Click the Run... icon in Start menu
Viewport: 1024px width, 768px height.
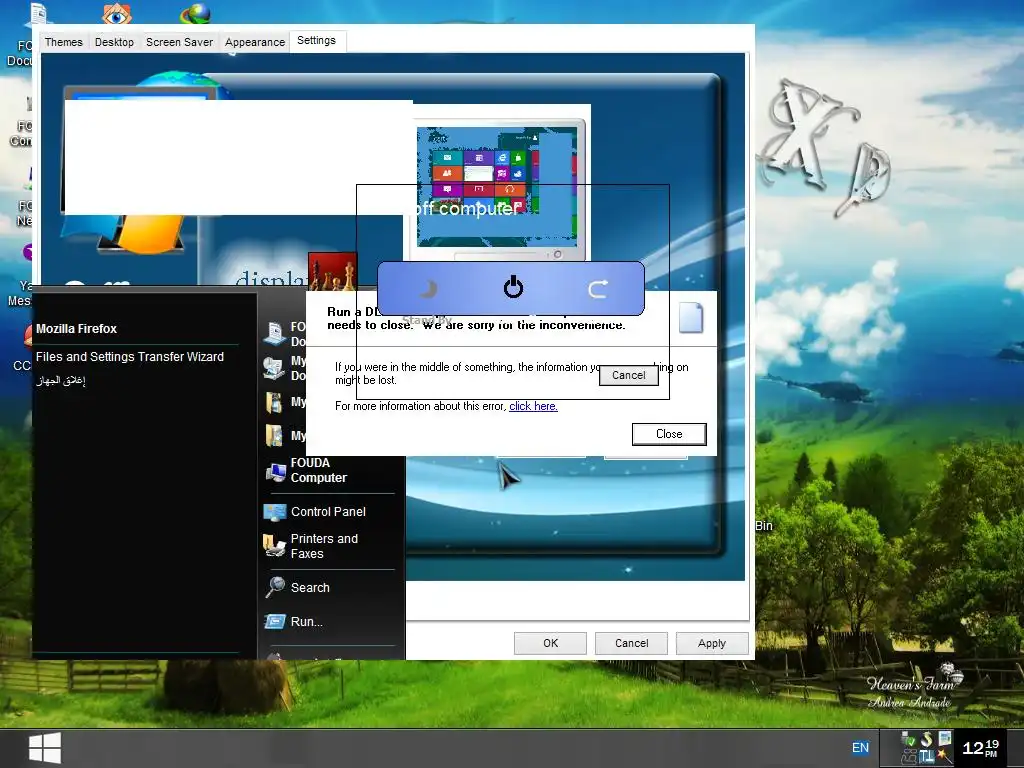[275, 621]
